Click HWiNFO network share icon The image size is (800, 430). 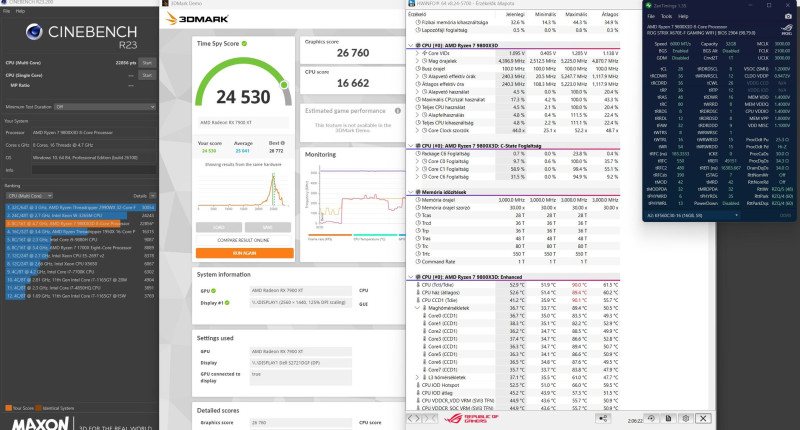(603, 418)
